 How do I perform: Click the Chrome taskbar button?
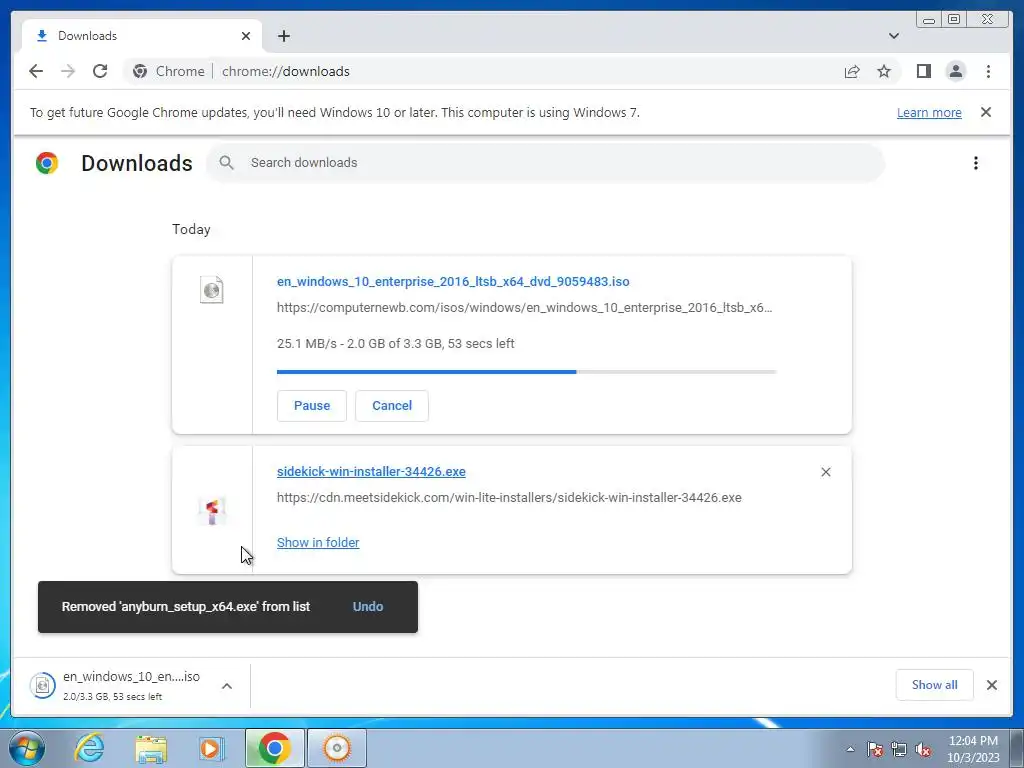(x=274, y=748)
